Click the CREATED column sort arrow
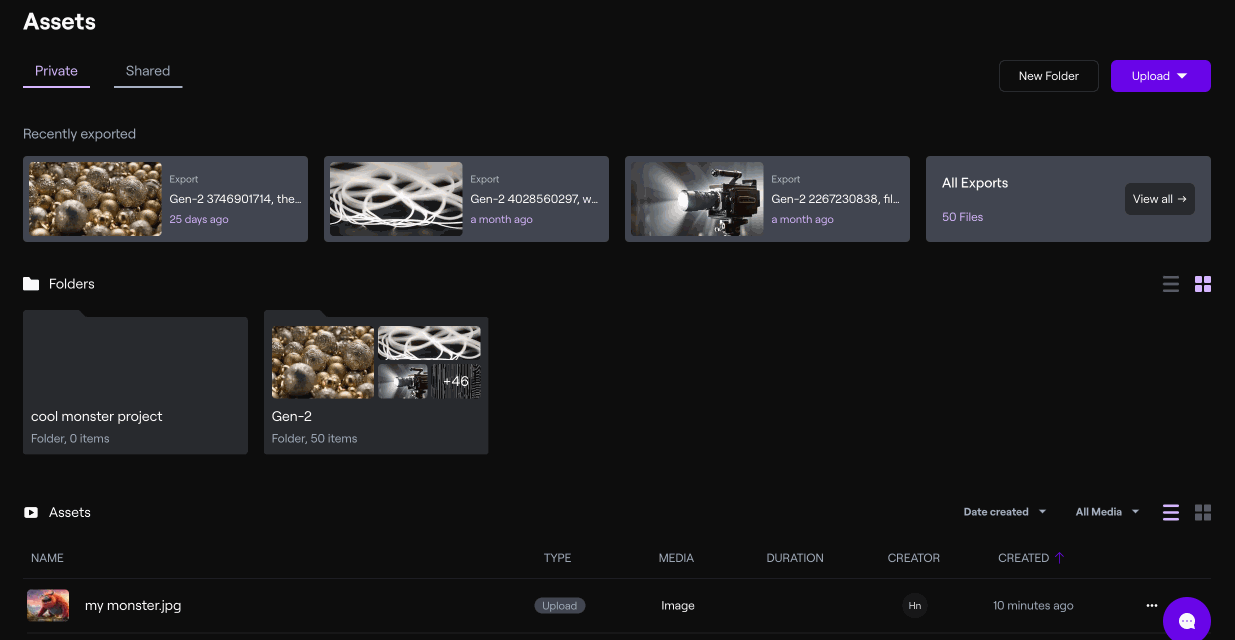The height and width of the screenshot is (640, 1235). pyautogui.click(x=1060, y=558)
